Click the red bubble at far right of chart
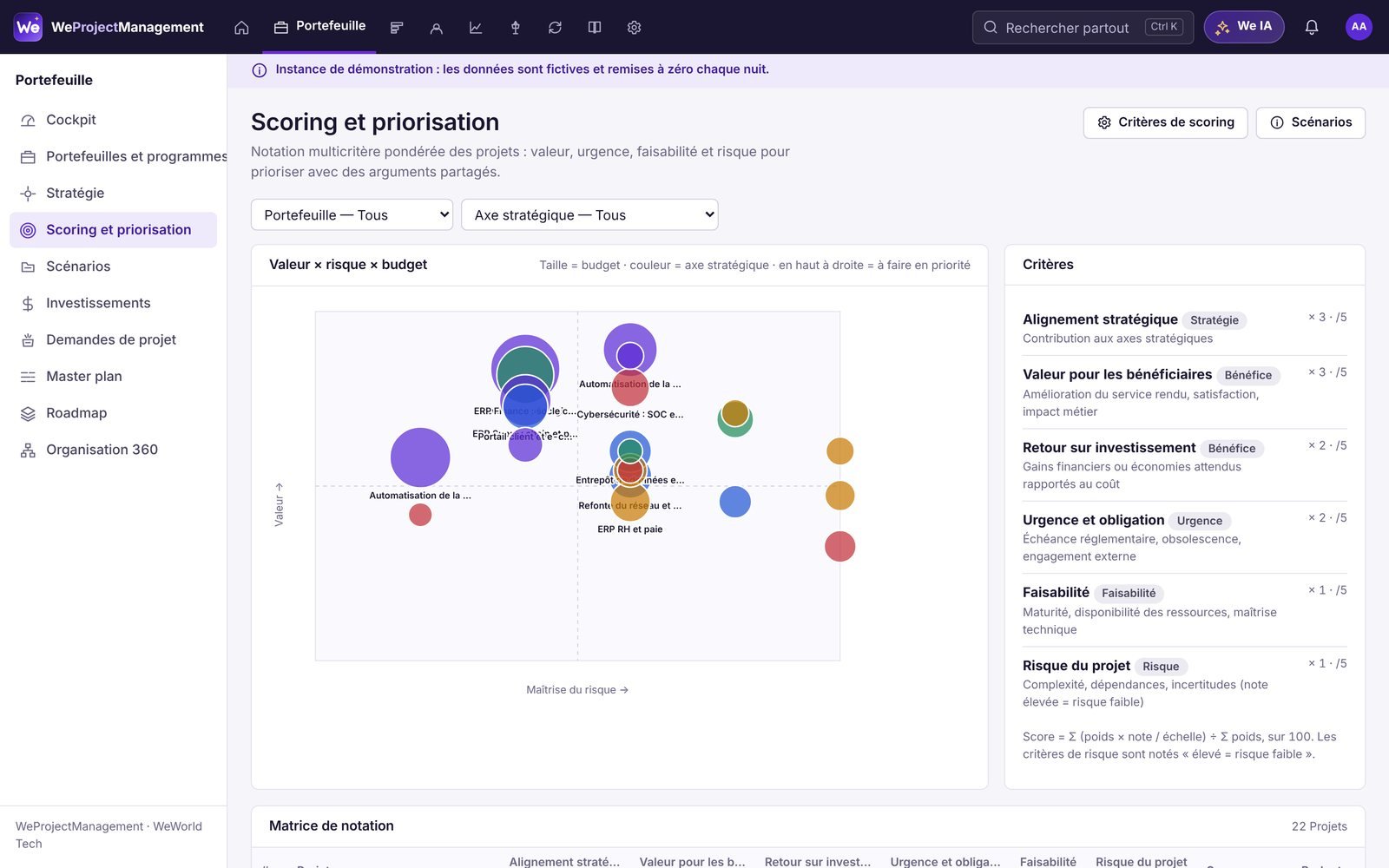This screenshot has height=868, width=1389. (839, 547)
